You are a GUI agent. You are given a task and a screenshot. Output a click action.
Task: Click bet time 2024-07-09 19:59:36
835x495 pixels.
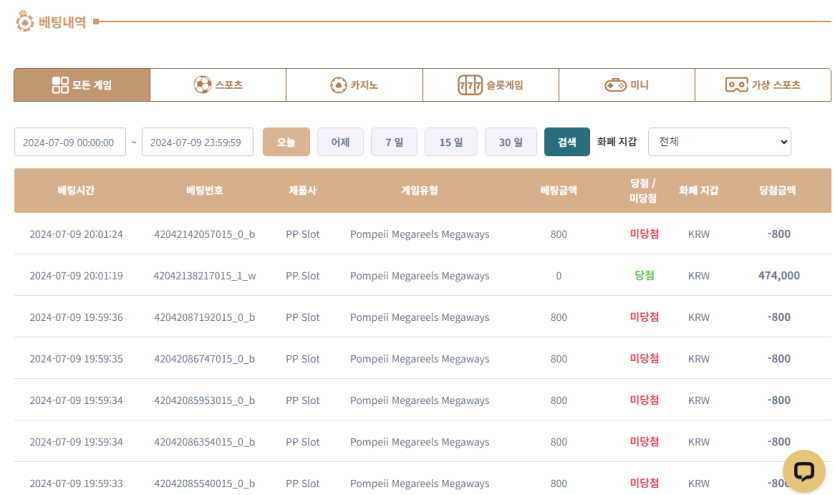click(x=76, y=317)
